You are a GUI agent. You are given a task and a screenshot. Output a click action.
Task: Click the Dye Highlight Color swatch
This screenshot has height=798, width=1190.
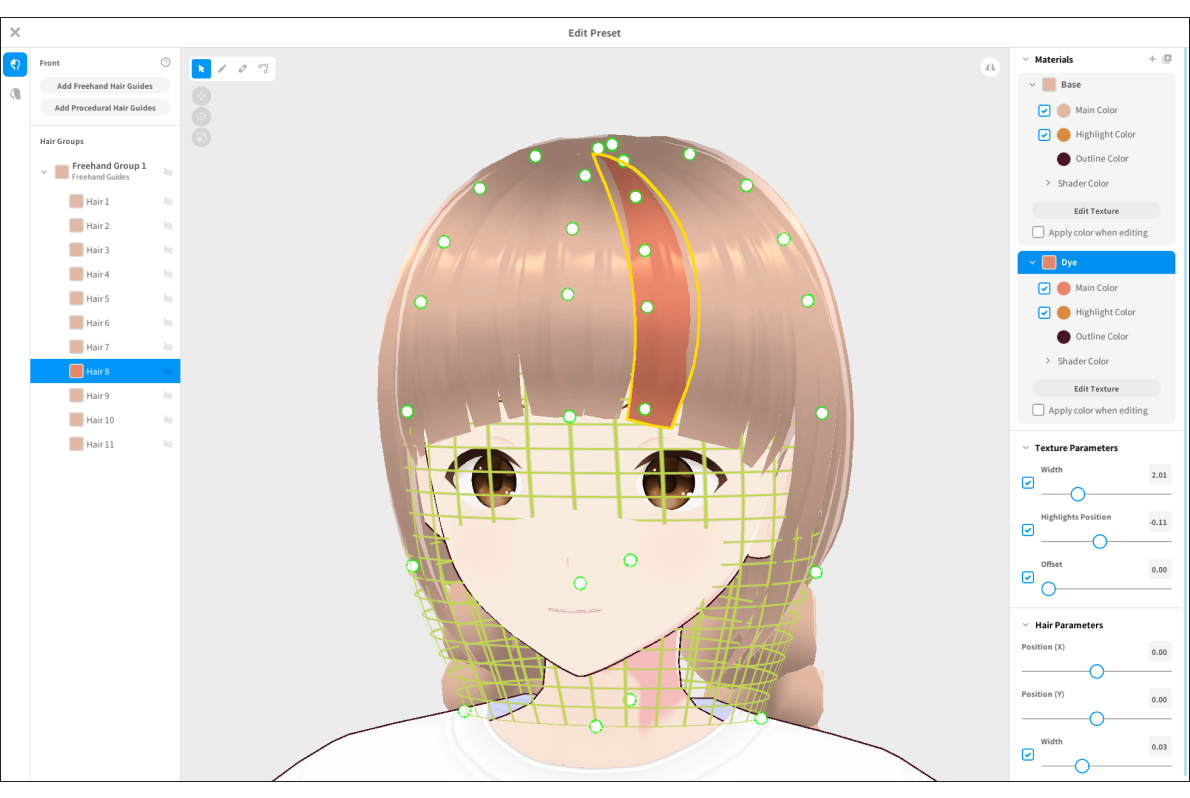tap(1063, 313)
